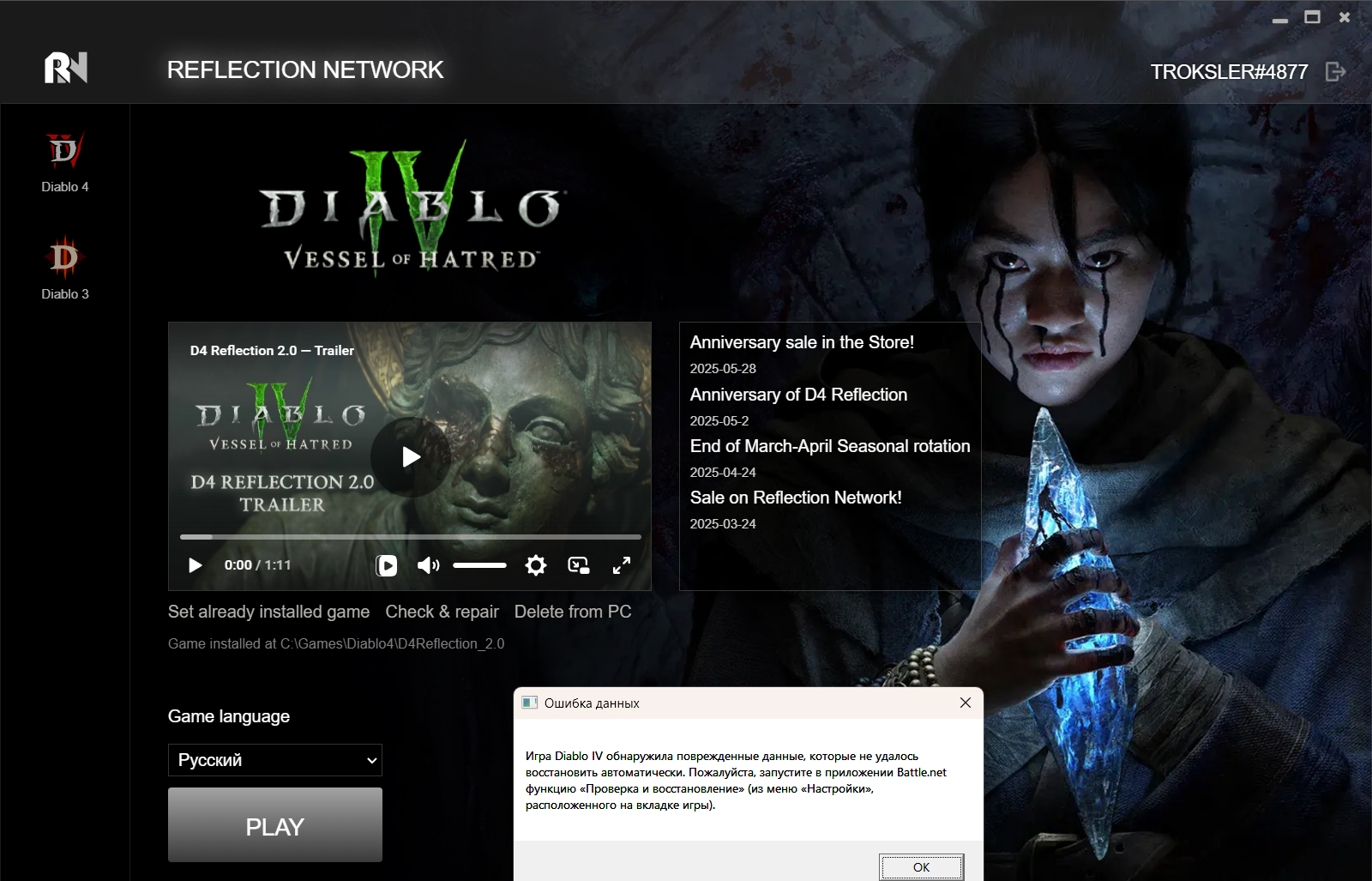Click Set already installed game

(268, 612)
